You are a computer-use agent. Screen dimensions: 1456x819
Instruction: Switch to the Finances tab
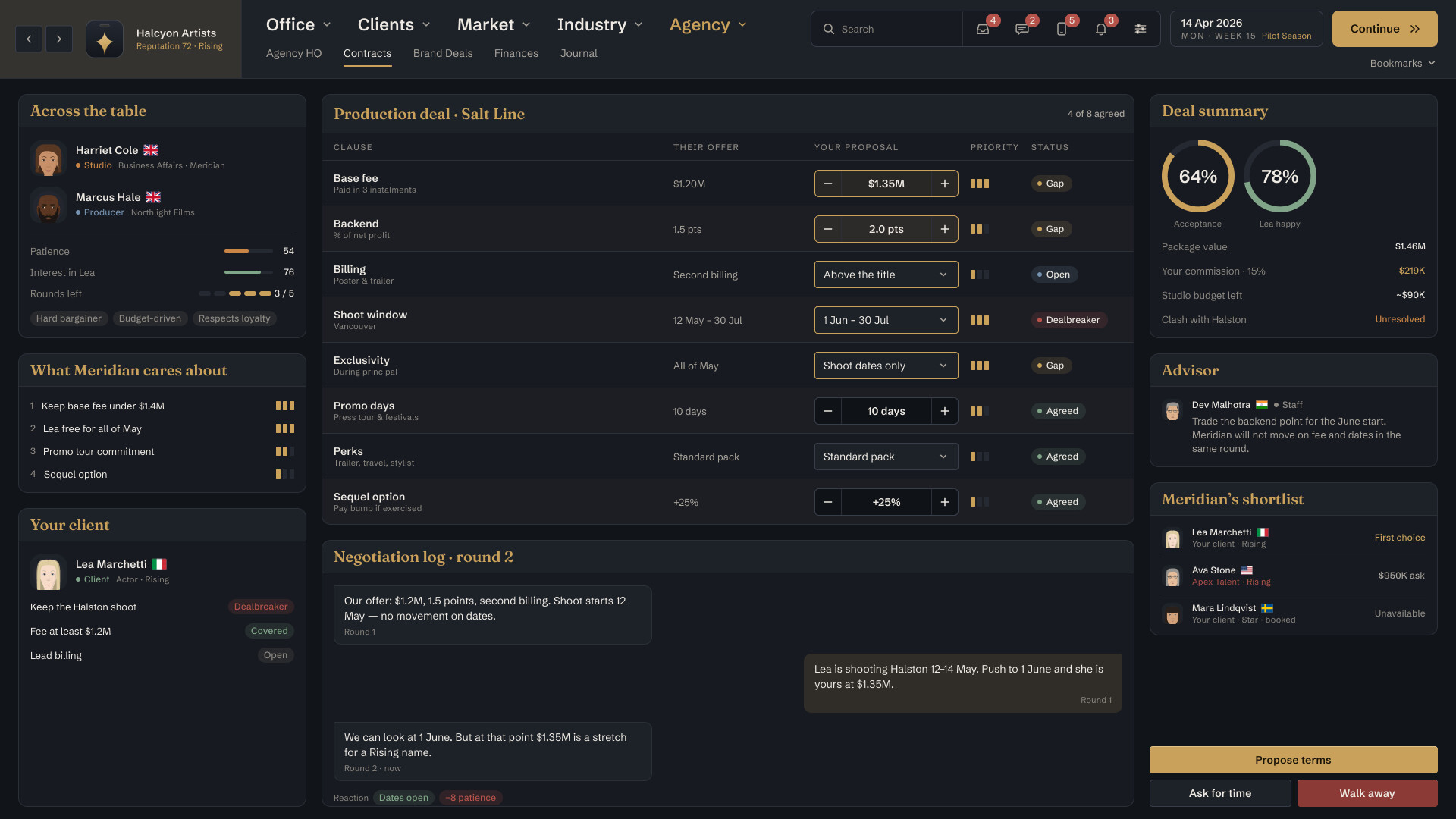pos(516,53)
